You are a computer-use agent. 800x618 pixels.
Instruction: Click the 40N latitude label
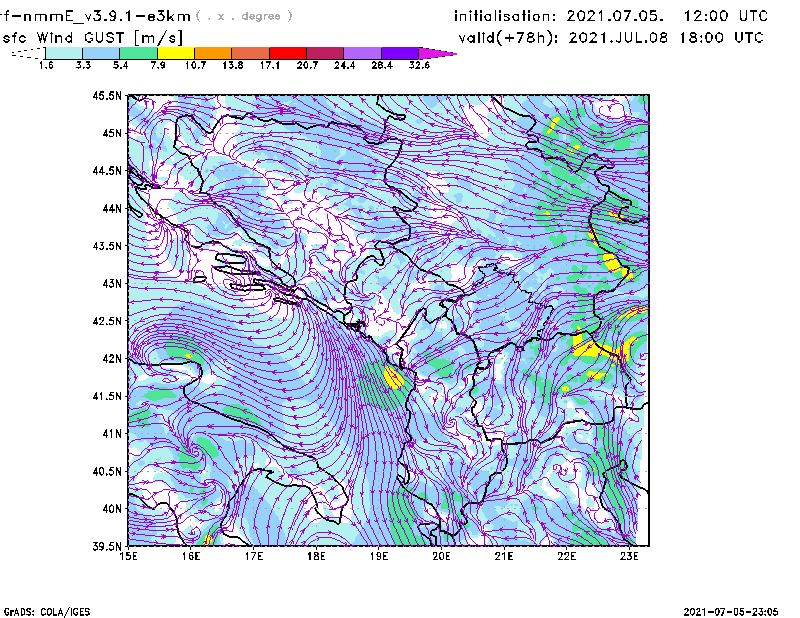coord(112,509)
